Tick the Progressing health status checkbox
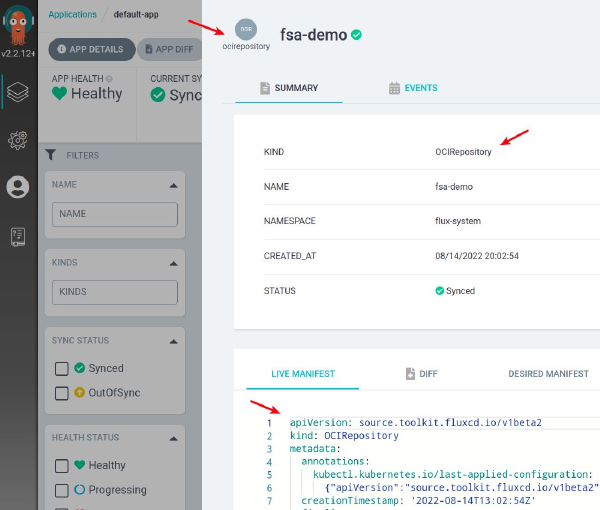 61,490
